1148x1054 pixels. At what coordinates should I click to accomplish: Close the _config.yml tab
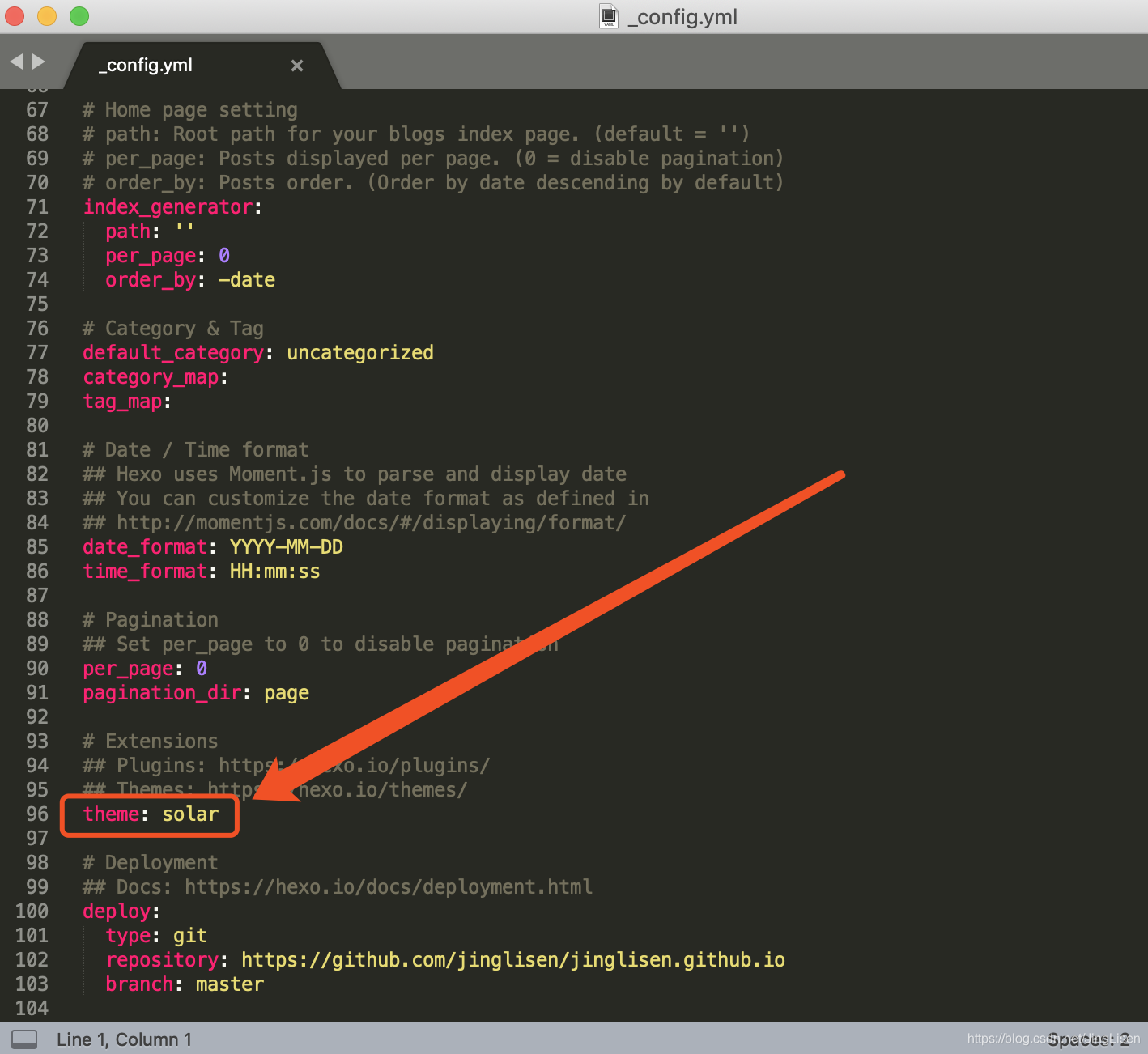pyautogui.click(x=297, y=66)
